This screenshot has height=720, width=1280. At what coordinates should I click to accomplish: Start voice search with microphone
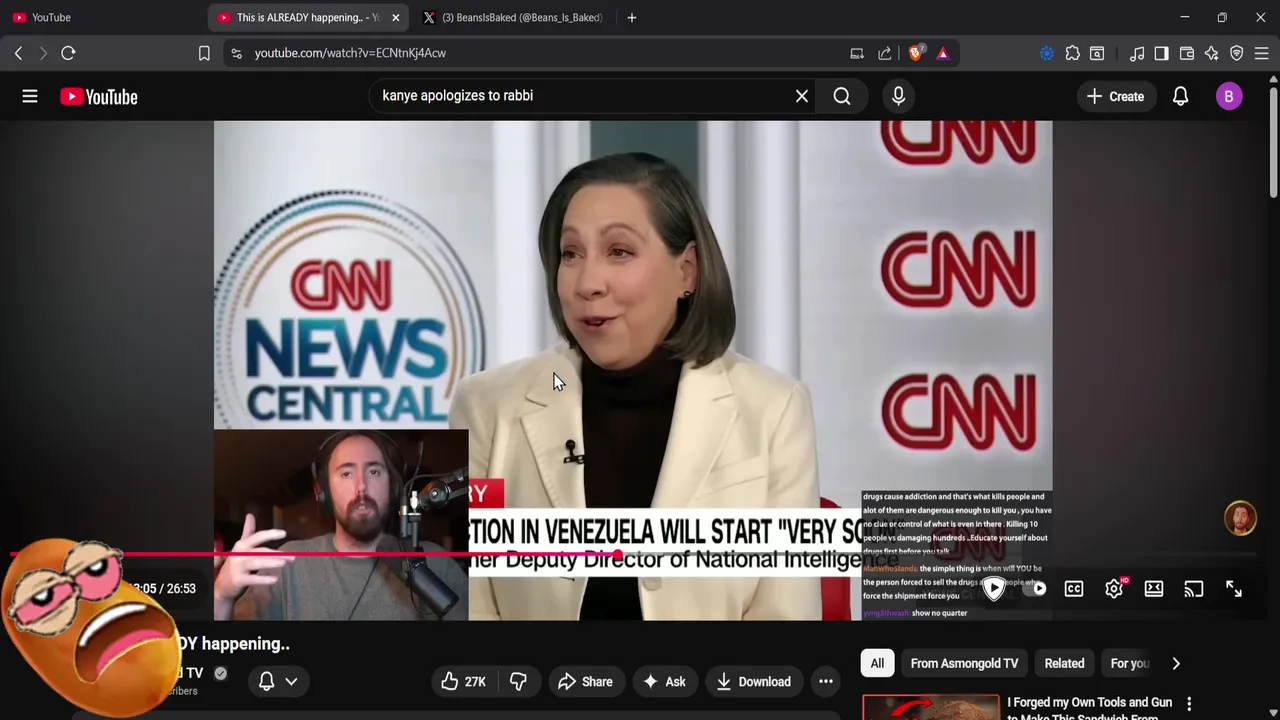click(x=898, y=96)
